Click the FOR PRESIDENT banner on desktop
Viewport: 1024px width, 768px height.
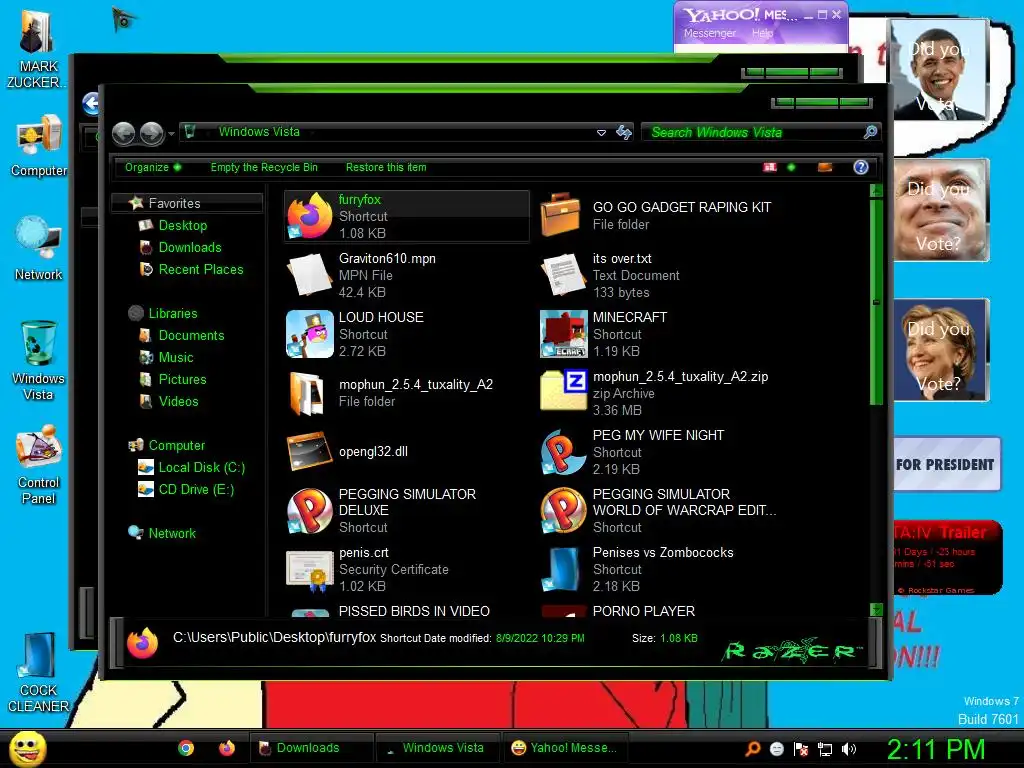(946, 464)
